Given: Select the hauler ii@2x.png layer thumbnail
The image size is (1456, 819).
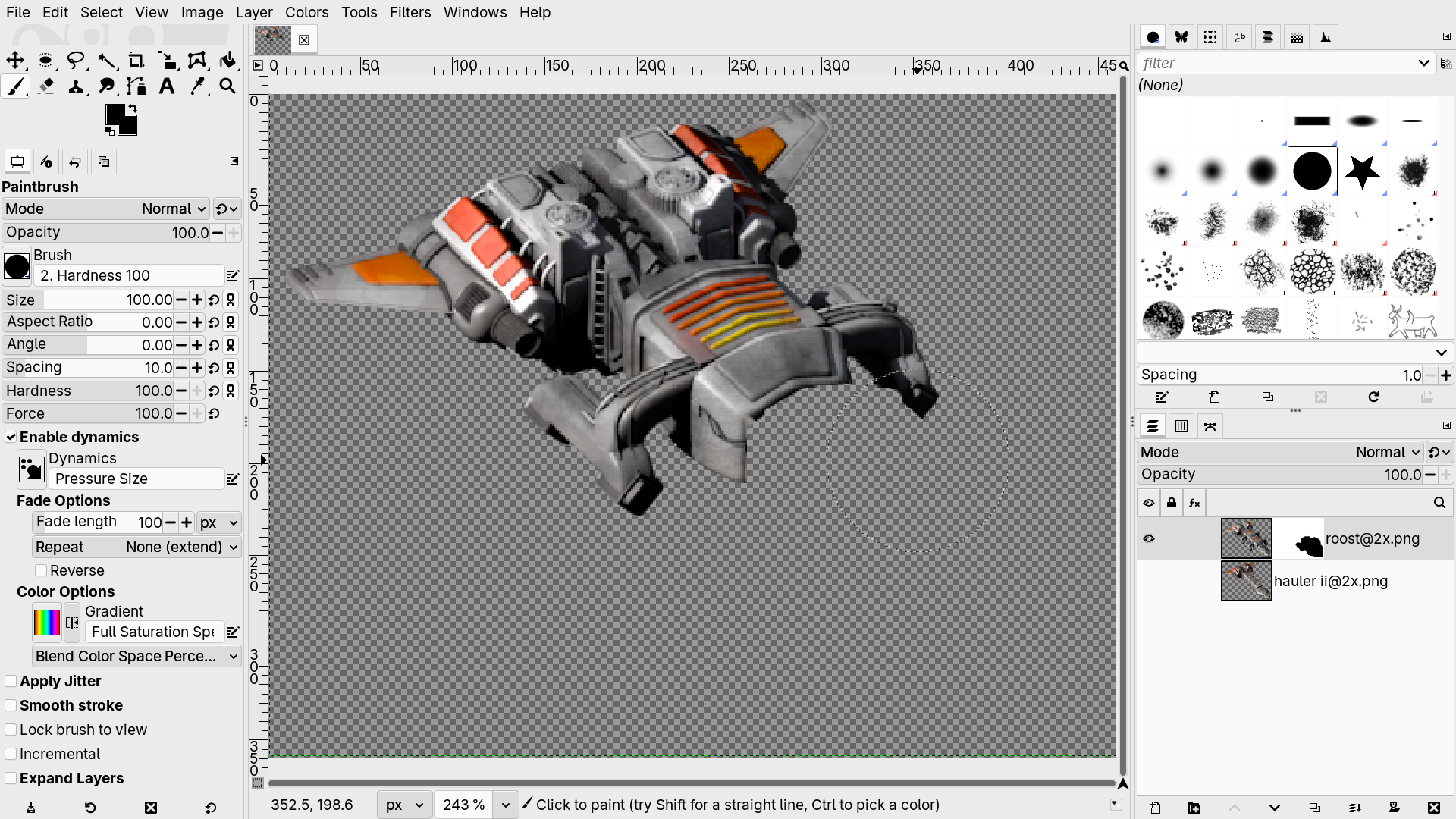Looking at the screenshot, I should click(x=1246, y=581).
